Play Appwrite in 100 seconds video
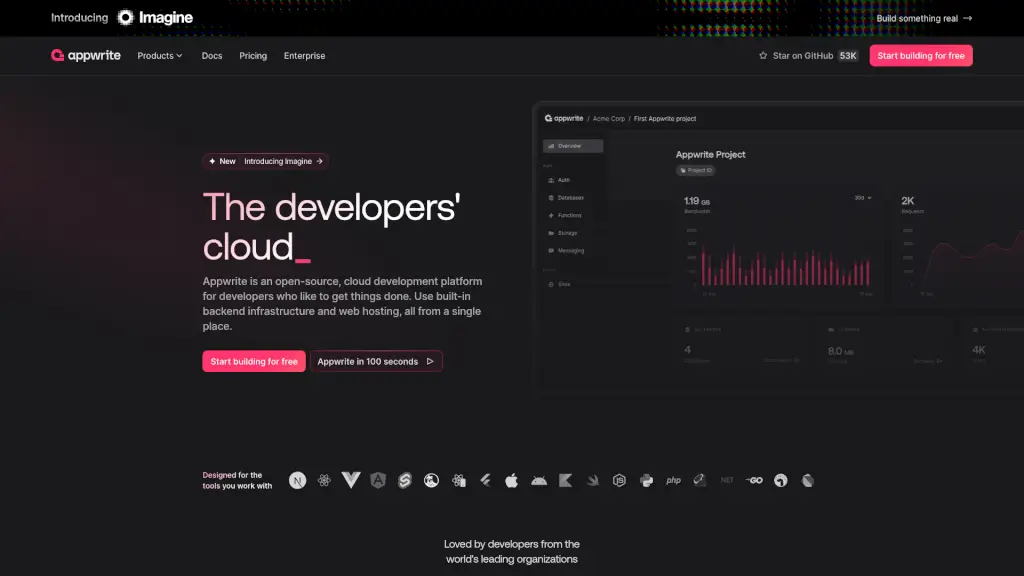Image resolution: width=1024 pixels, height=576 pixels. pyautogui.click(x=376, y=361)
